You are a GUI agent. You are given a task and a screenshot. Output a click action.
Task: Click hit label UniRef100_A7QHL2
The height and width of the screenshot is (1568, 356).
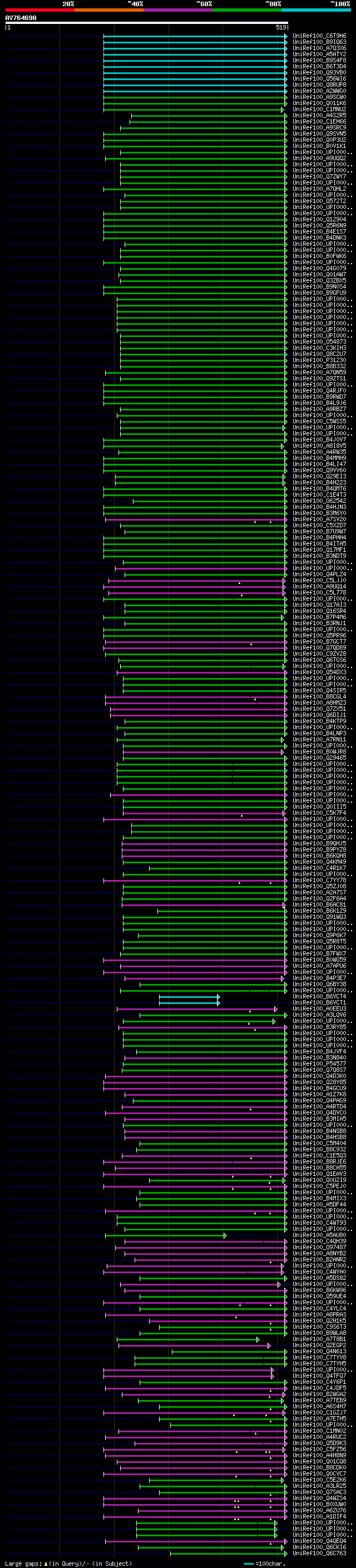pos(319,189)
